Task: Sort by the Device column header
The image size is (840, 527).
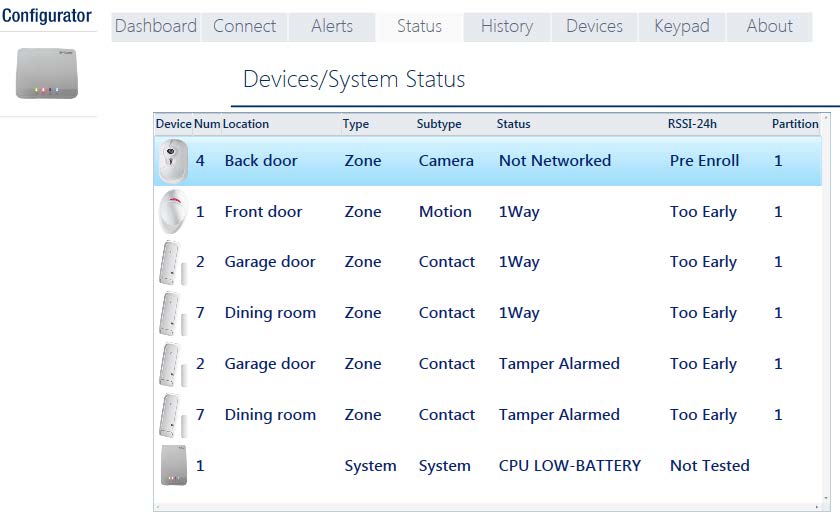Action: [173, 124]
